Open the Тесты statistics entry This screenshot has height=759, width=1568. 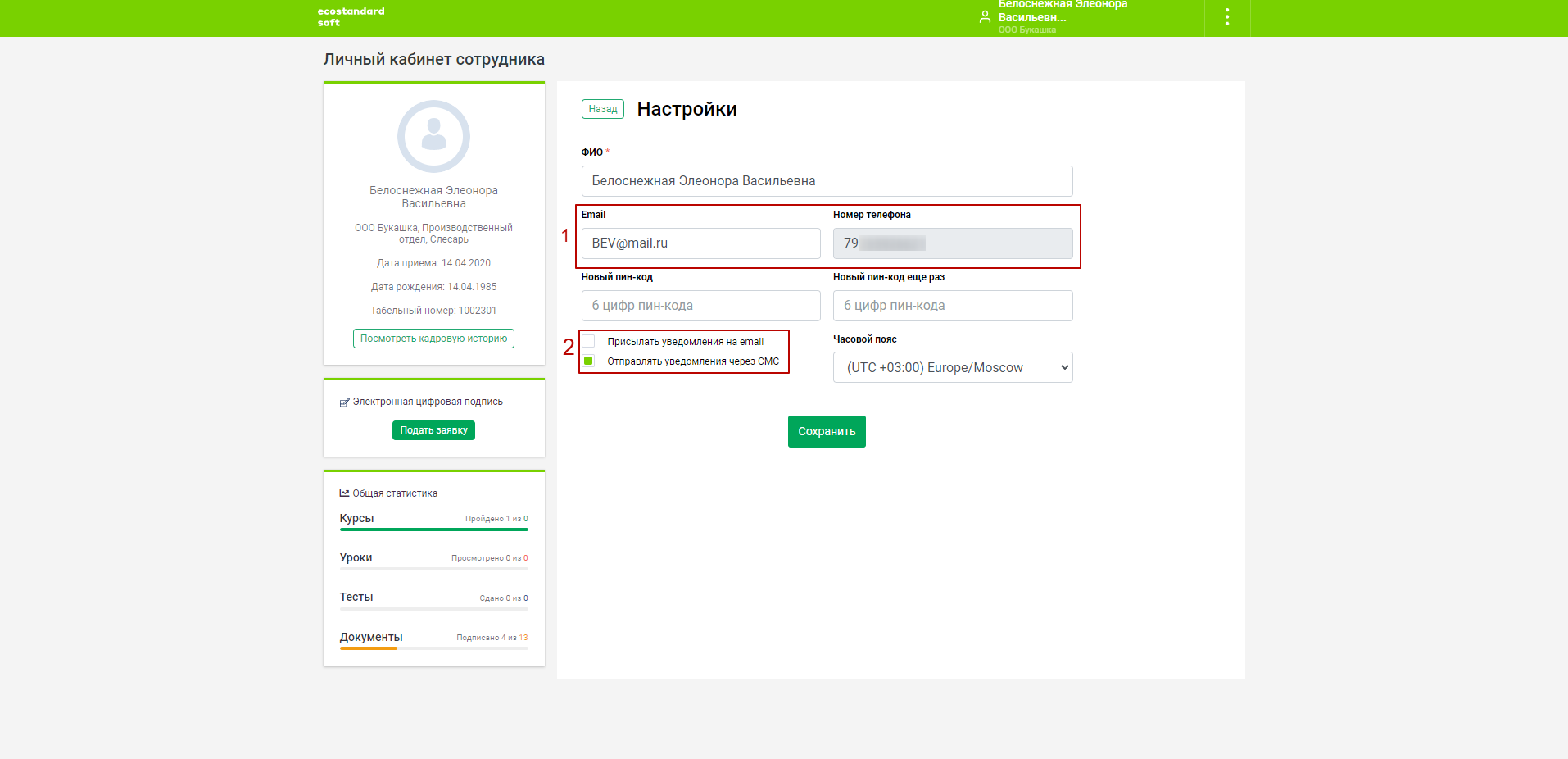point(356,597)
